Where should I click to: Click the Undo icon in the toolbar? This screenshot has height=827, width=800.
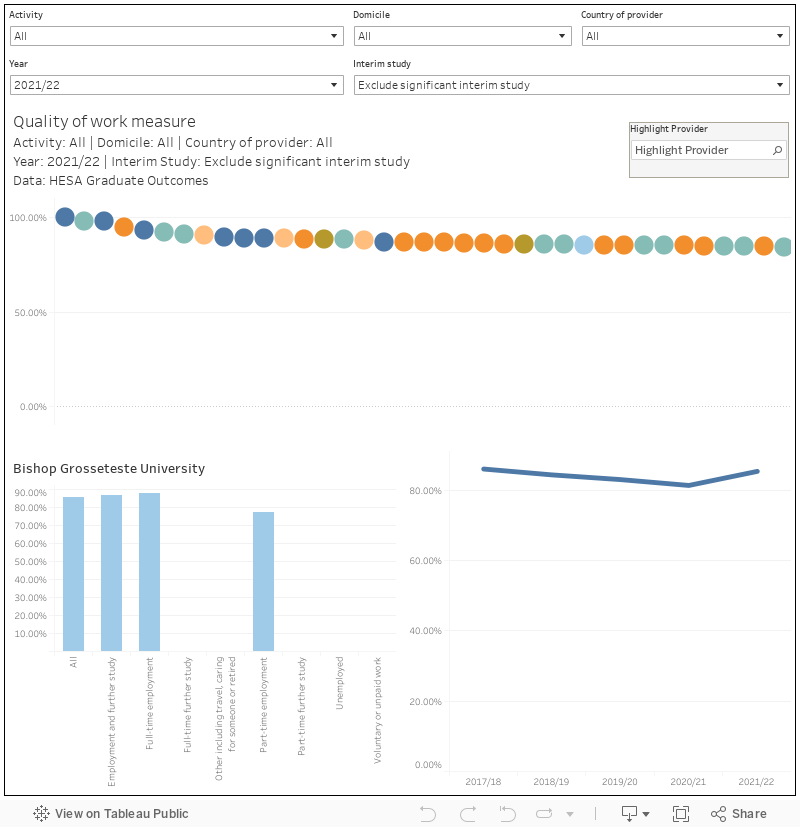click(428, 813)
